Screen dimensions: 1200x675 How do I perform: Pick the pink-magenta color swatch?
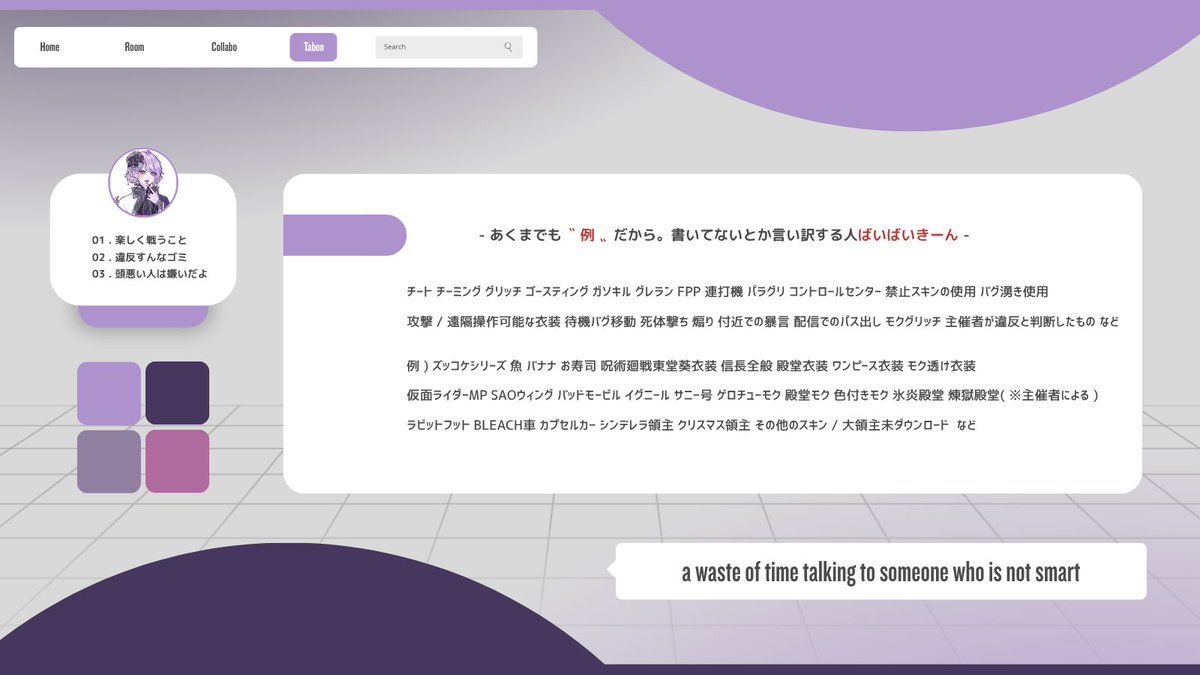pos(177,461)
